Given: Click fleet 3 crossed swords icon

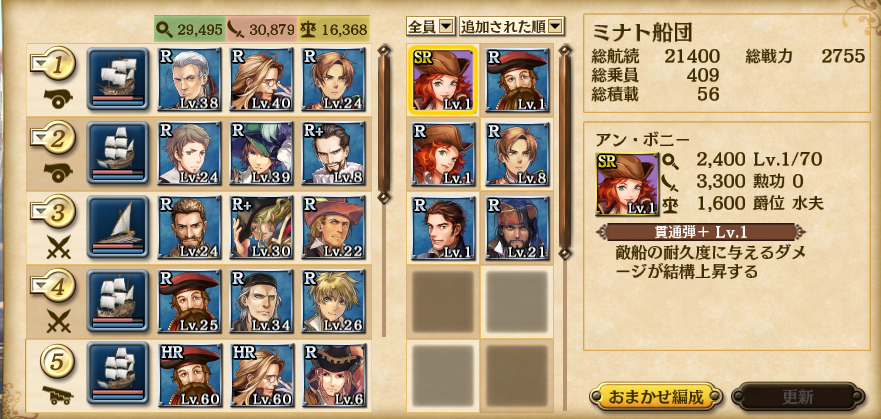Looking at the screenshot, I should coord(58,247).
